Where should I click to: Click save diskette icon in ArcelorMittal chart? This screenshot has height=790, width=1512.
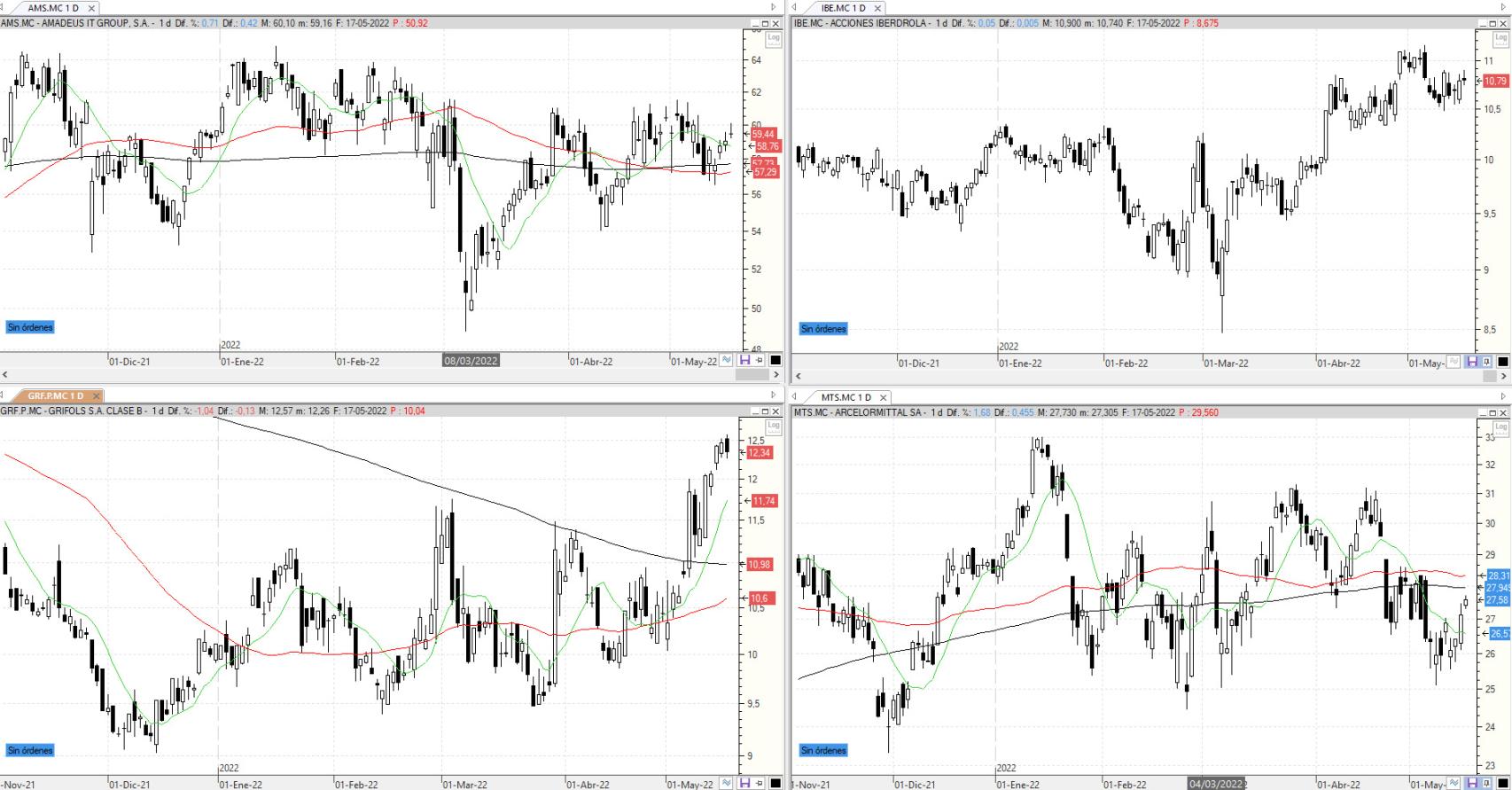pyautogui.click(x=1472, y=783)
